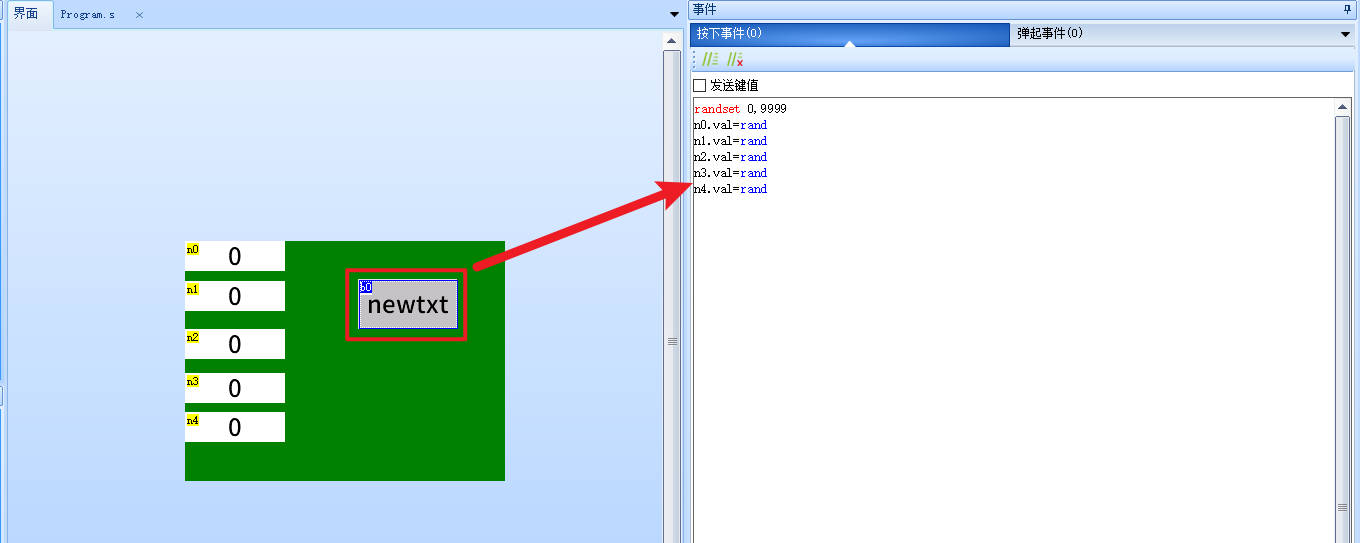
Task: Select the n0 number component
Action: (x=235, y=257)
